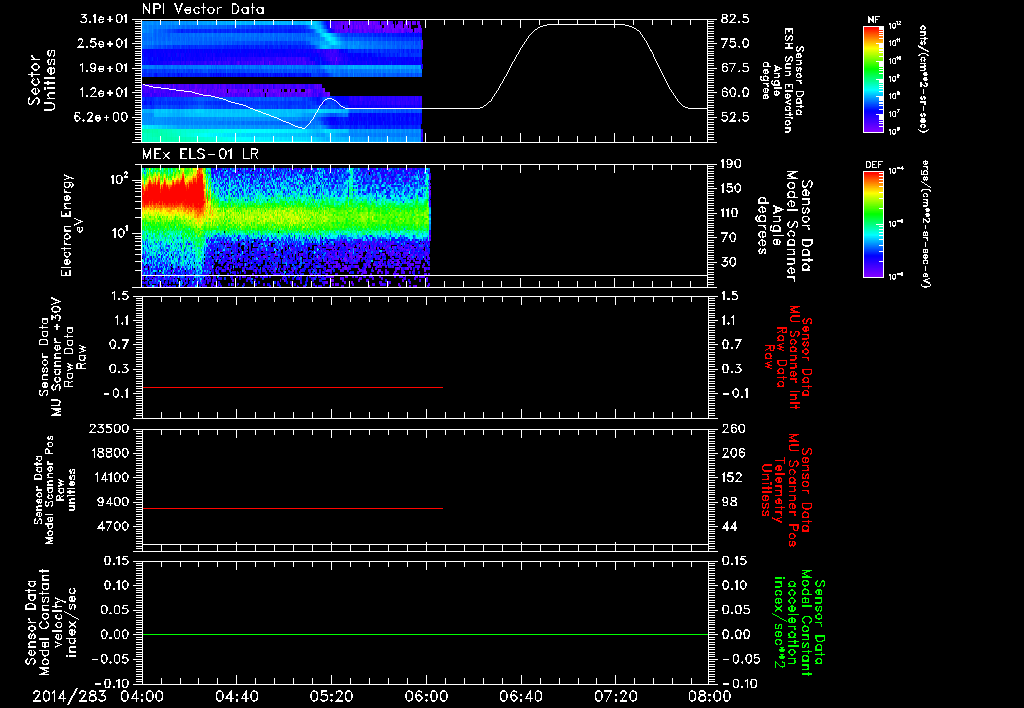Click the 06:40 time axis label
Image resolution: width=1024 pixels, height=708 pixels.
[x=520, y=696]
